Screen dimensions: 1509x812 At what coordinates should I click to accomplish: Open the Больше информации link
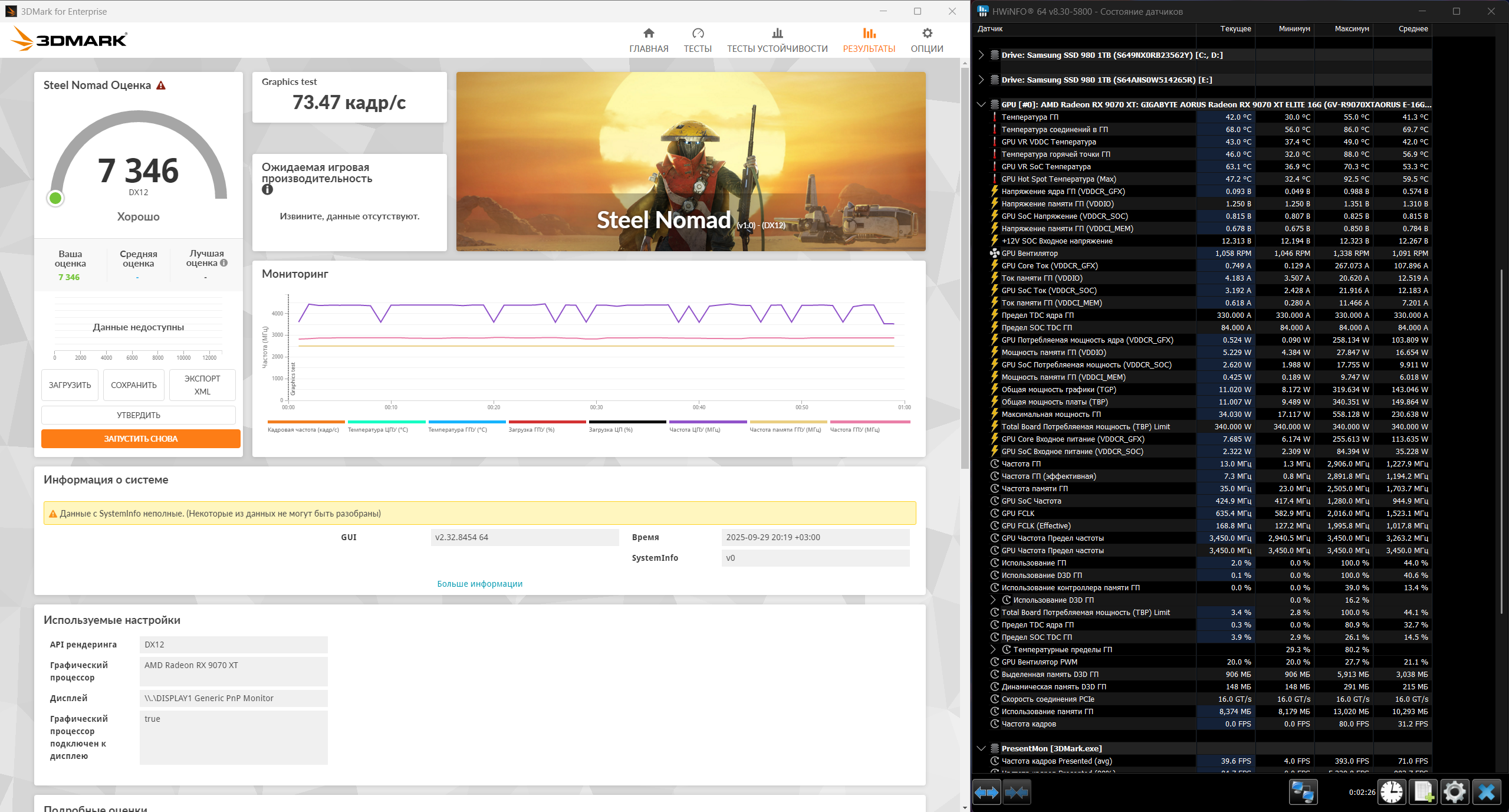[480, 584]
